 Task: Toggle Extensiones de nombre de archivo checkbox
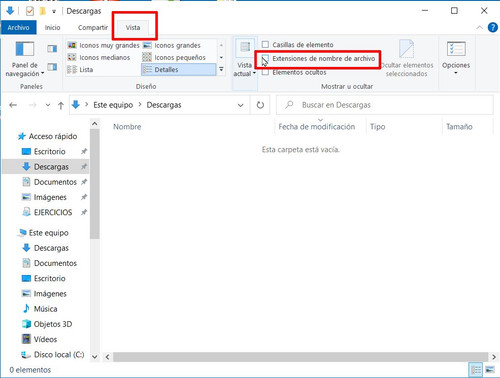pyautogui.click(x=265, y=59)
